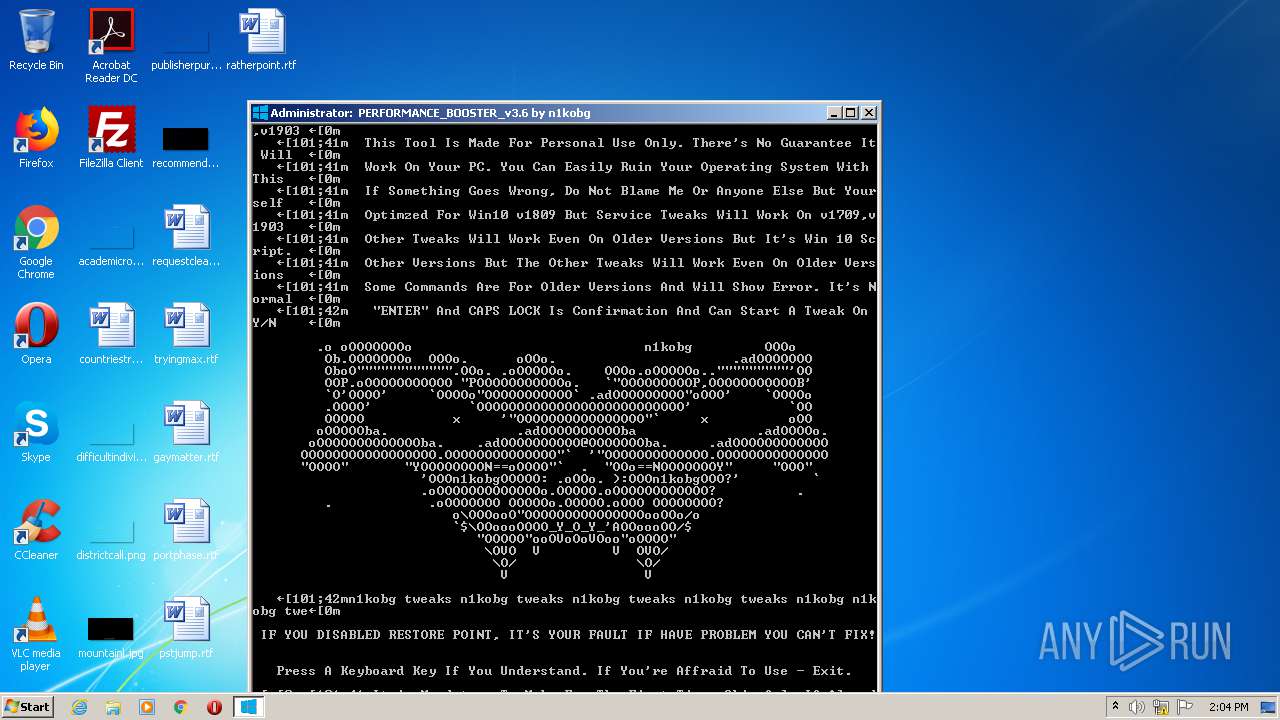Open Opera from the taskbar
The image size is (1280, 720).
214,707
